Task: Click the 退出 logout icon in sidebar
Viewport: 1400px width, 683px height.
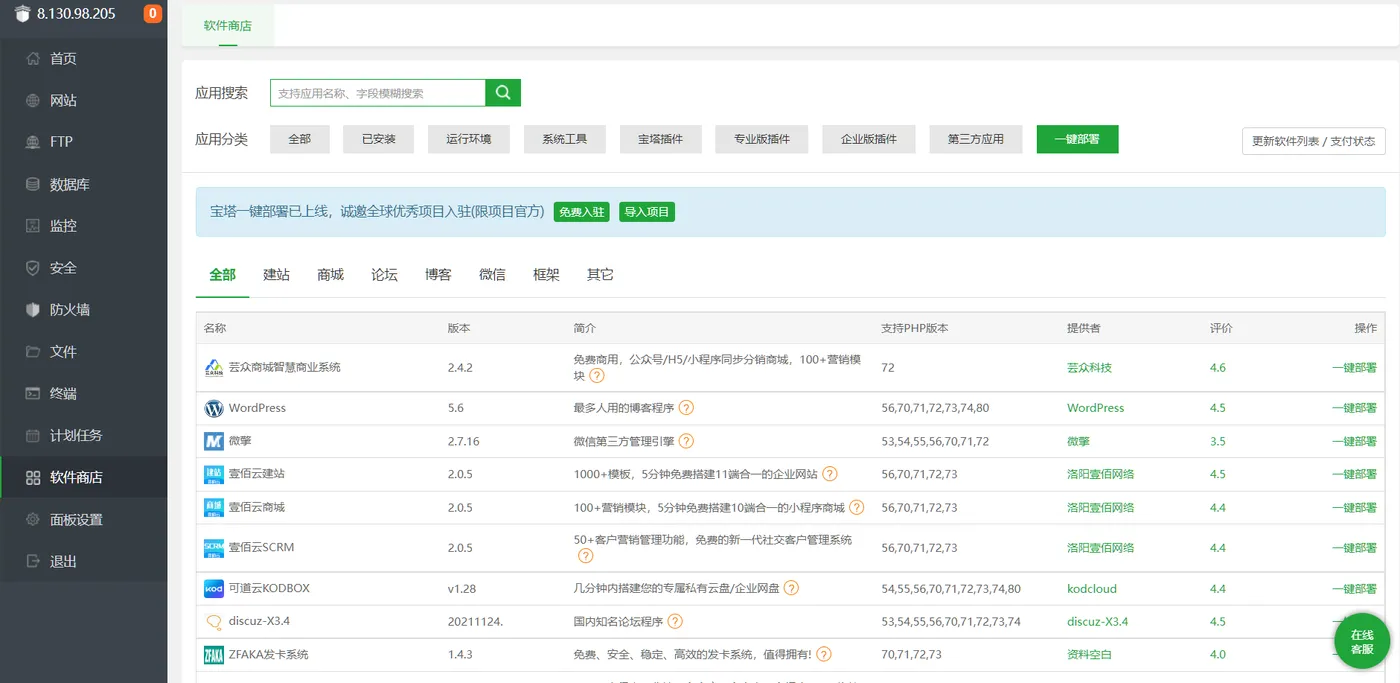Action: pos(33,562)
